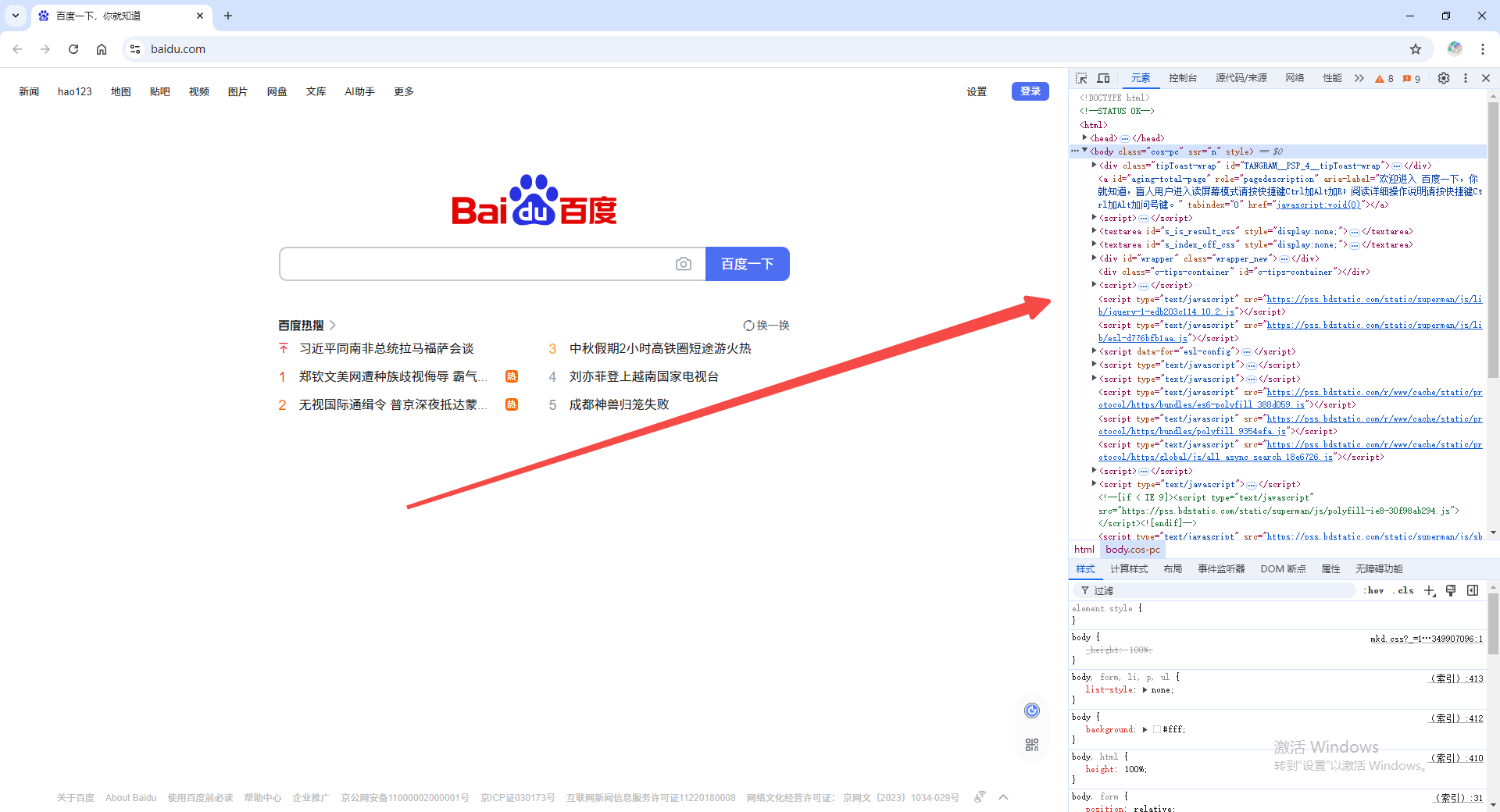Screen dimensions: 1500x812
Task: Toggle the device toolbar icon in DevTools
Action: click(x=1103, y=78)
